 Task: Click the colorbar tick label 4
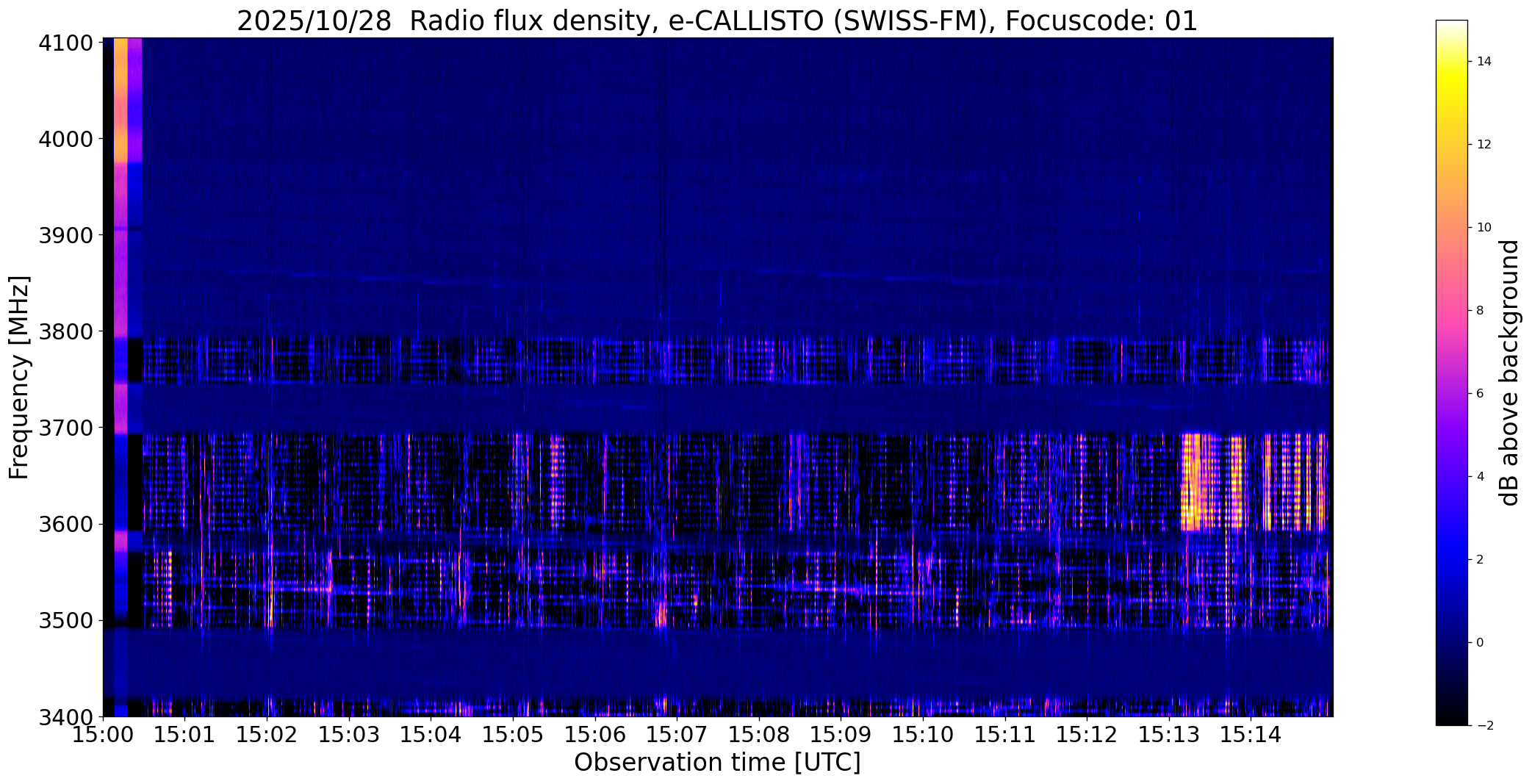point(1480,477)
